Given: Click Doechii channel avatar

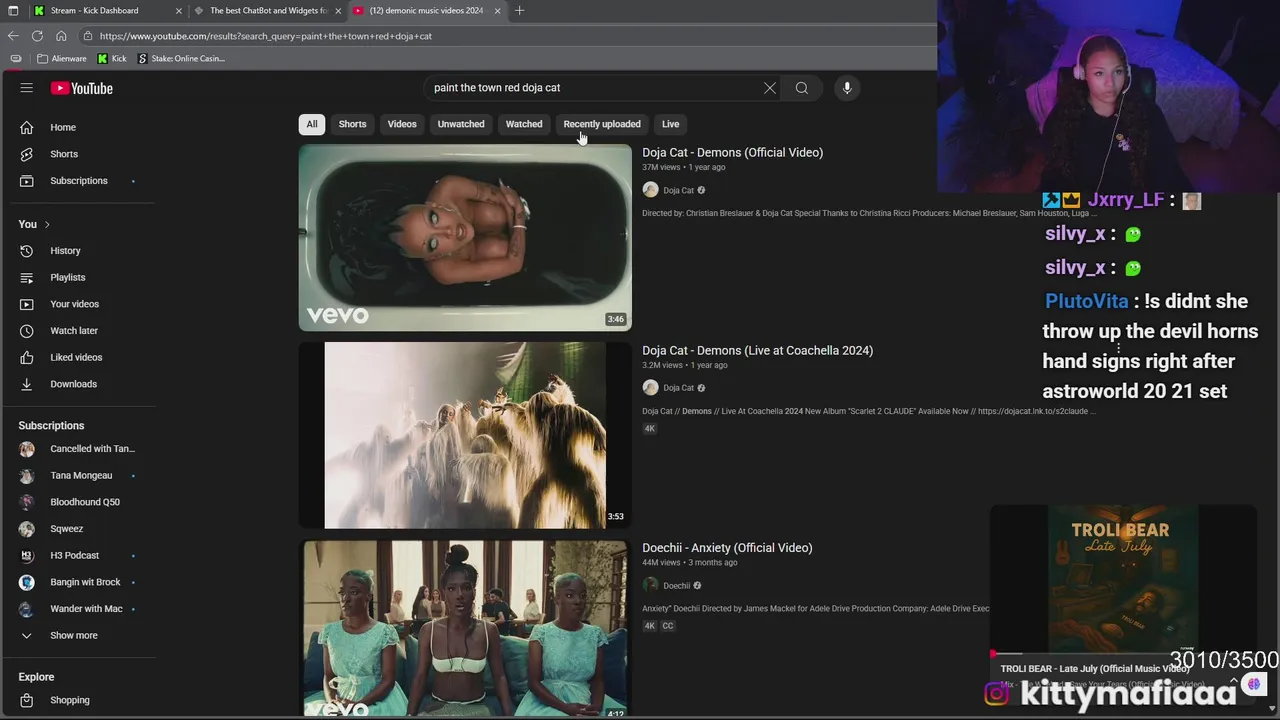Looking at the screenshot, I should tap(650, 585).
